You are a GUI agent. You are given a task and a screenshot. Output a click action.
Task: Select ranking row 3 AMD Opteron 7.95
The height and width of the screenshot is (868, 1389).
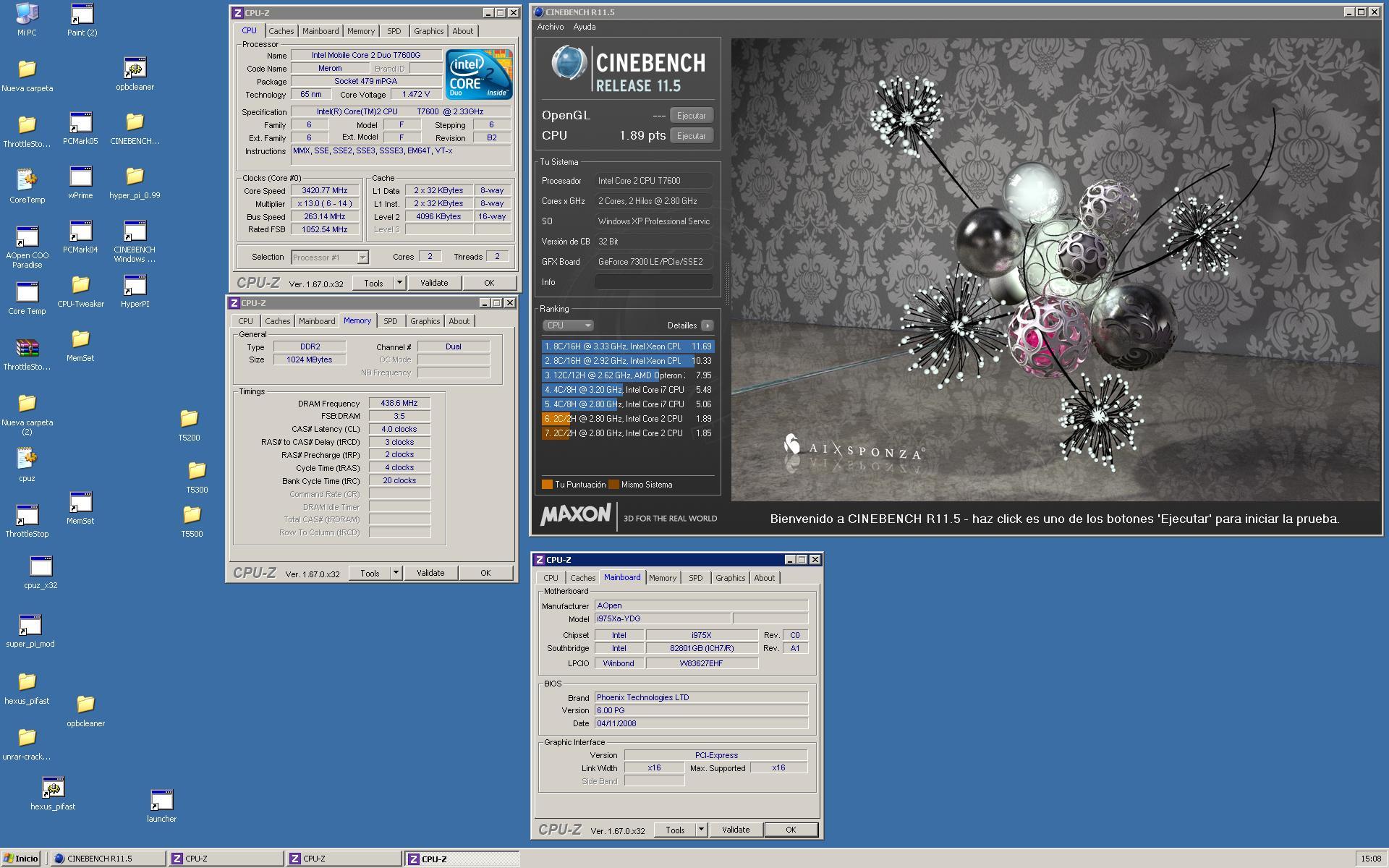tap(628, 375)
